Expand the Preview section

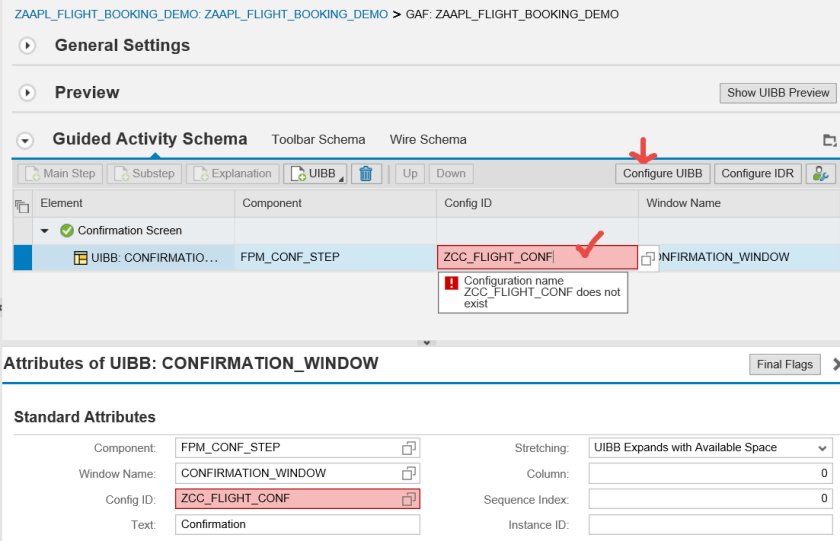coord(27,93)
